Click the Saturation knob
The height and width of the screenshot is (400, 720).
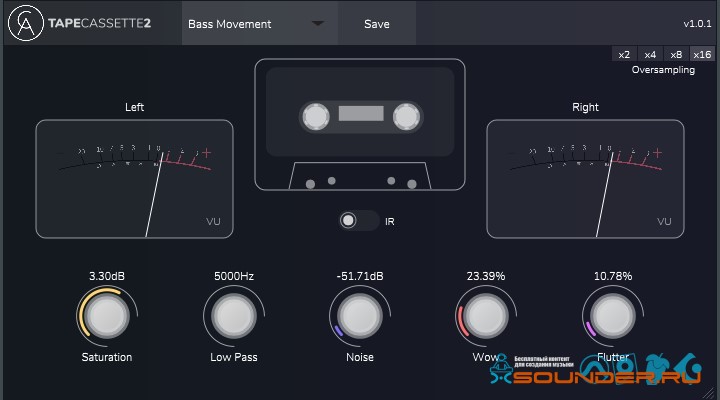point(107,316)
